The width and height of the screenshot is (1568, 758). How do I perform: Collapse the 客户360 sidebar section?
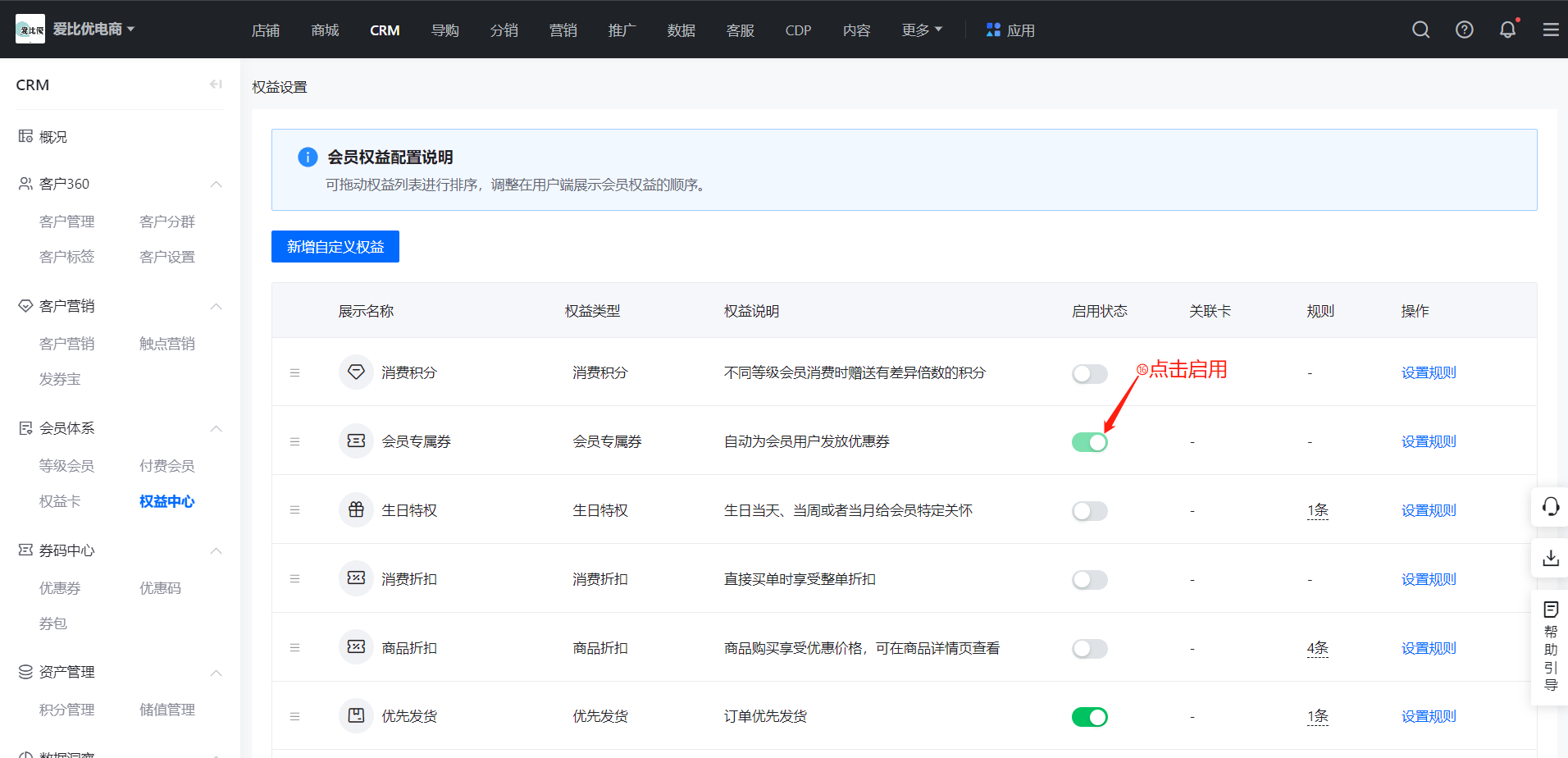click(216, 184)
